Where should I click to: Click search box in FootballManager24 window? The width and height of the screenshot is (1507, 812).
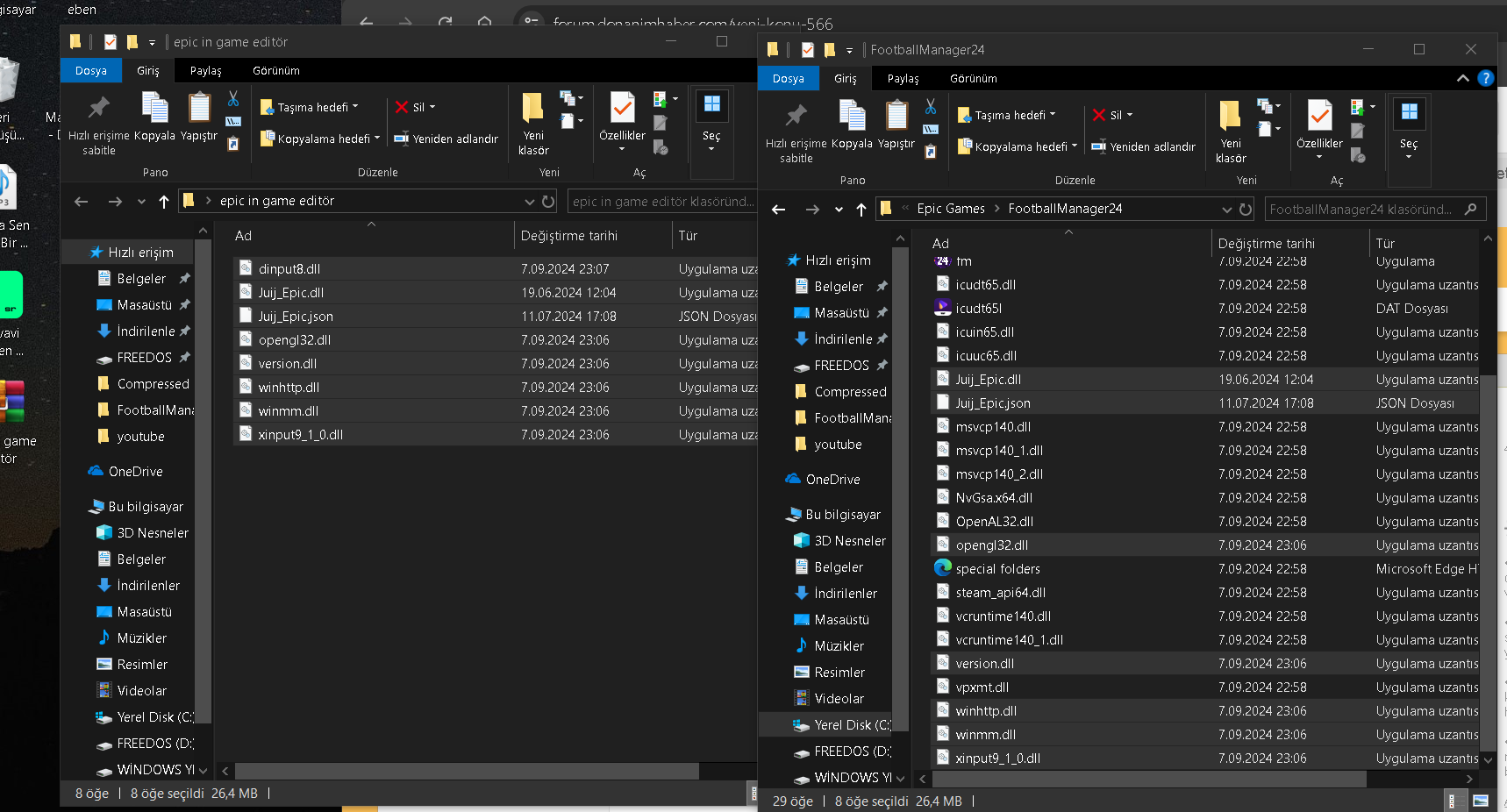pos(1374,209)
